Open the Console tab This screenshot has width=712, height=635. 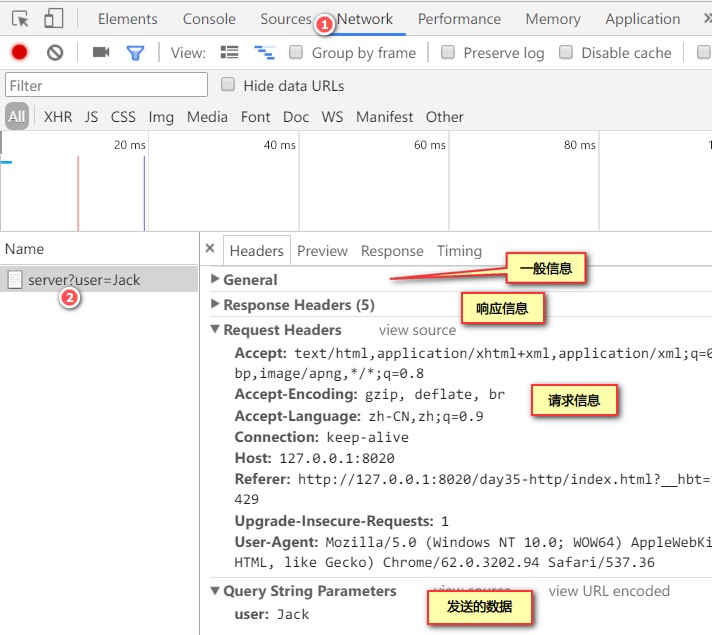coord(209,19)
